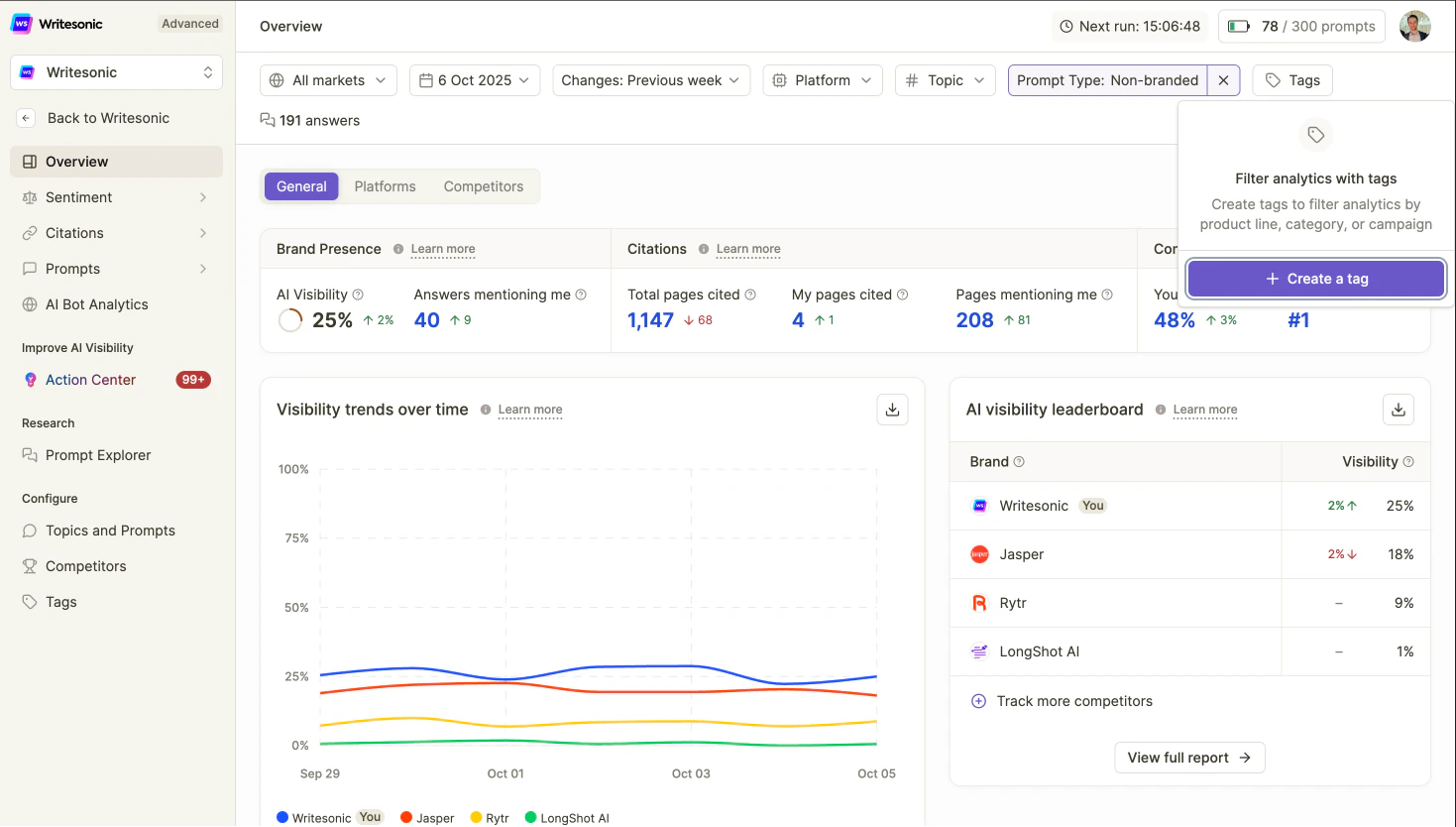Image resolution: width=1456 pixels, height=827 pixels.
Task: Select Competitors under Configure
Action: (x=85, y=566)
